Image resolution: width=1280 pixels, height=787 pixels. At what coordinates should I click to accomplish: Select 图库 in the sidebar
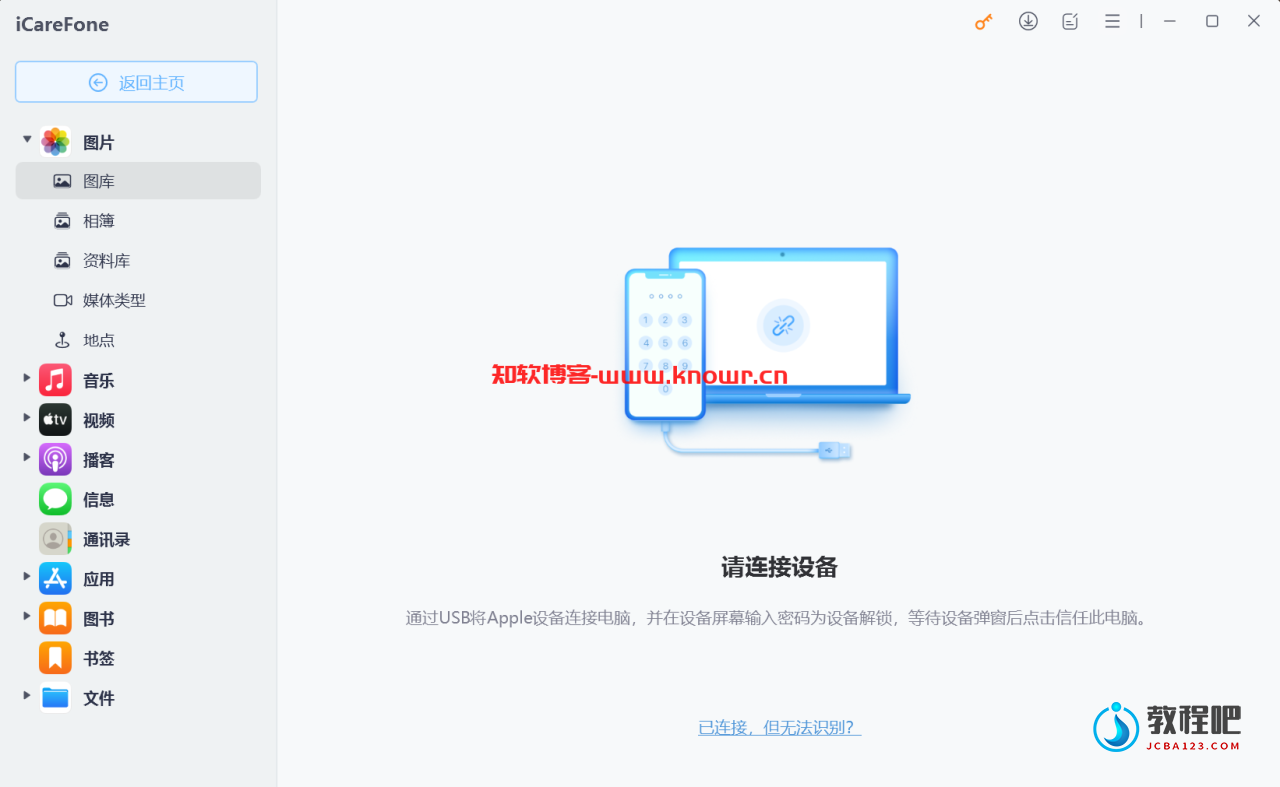(138, 181)
